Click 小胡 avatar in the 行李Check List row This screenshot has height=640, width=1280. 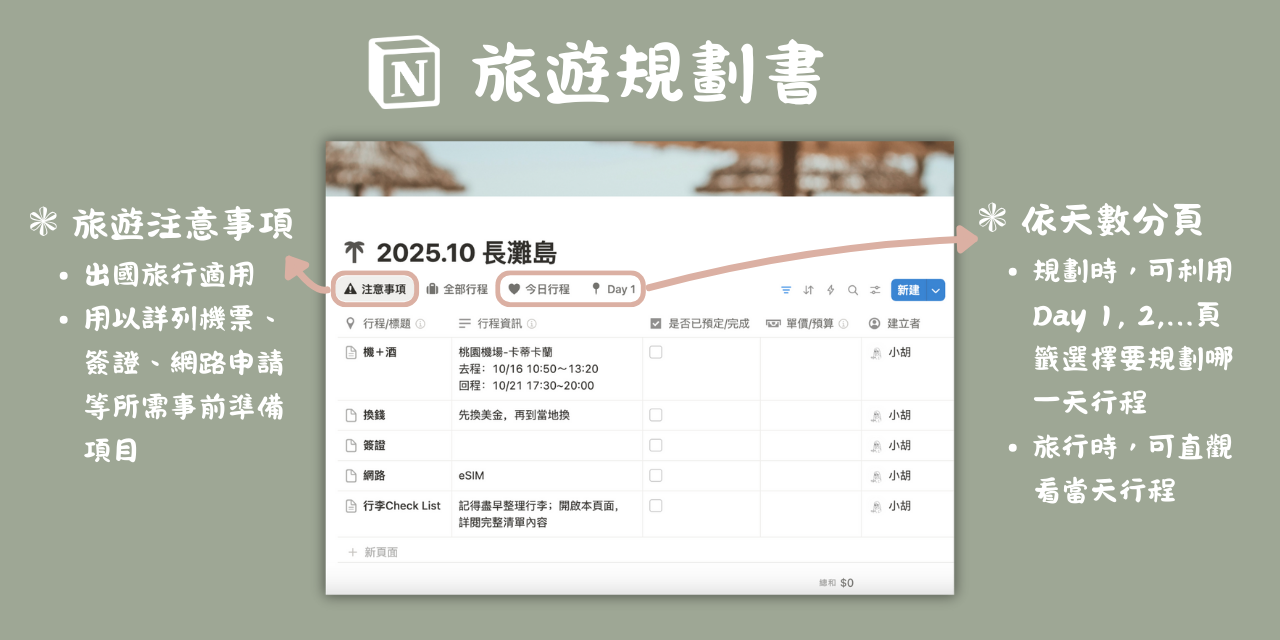[x=875, y=506]
